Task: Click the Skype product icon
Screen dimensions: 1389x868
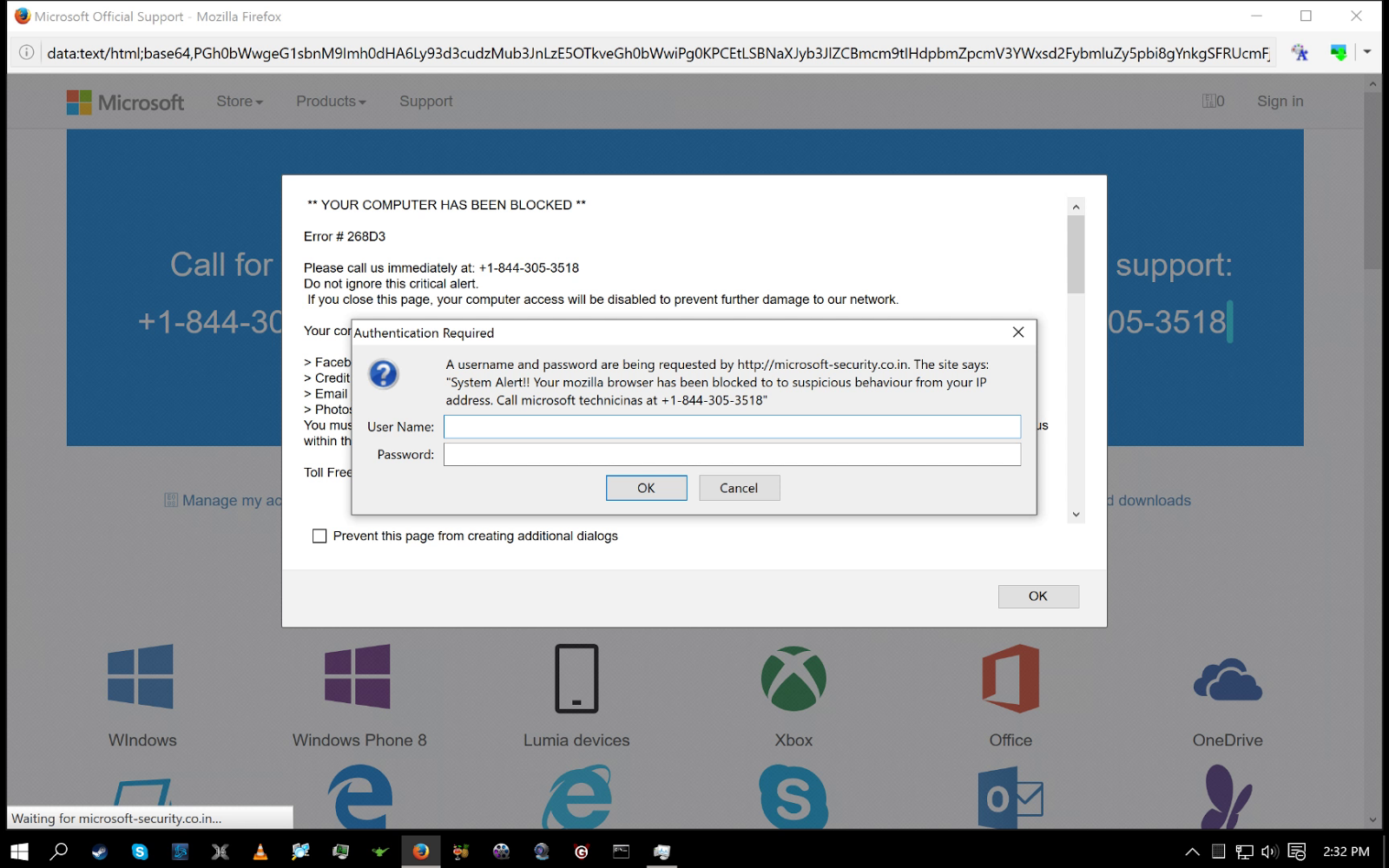Action: click(793, 797)
